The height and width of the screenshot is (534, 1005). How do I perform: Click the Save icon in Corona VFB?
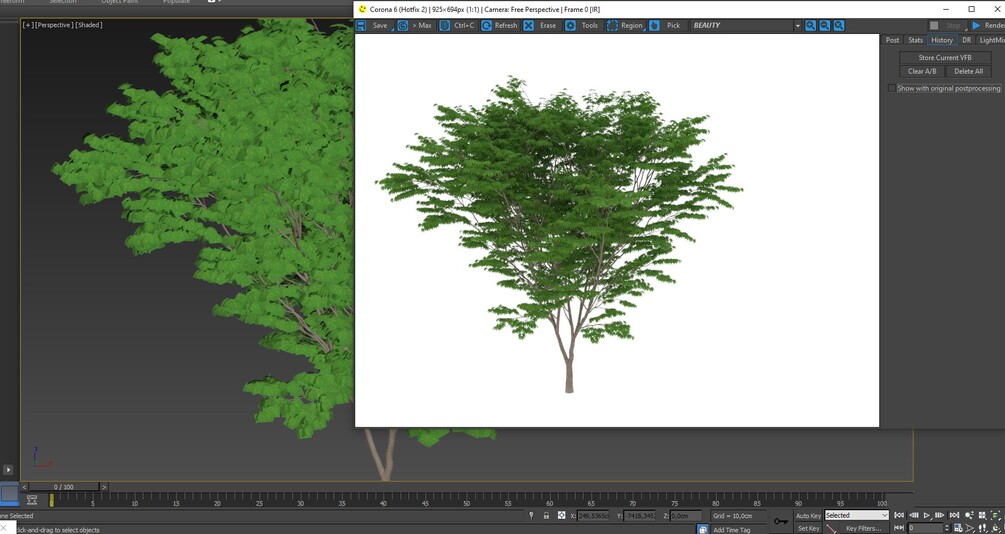click(x=361, y=26)
